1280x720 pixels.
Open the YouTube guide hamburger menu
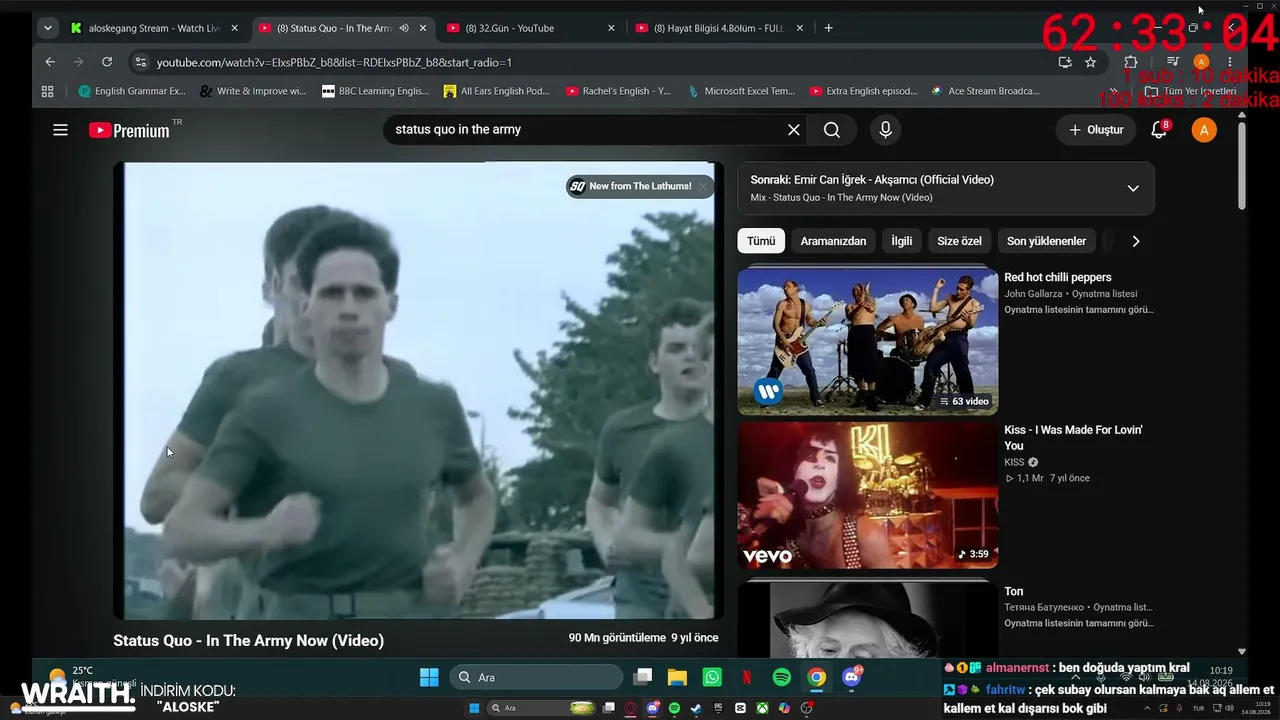60,130
